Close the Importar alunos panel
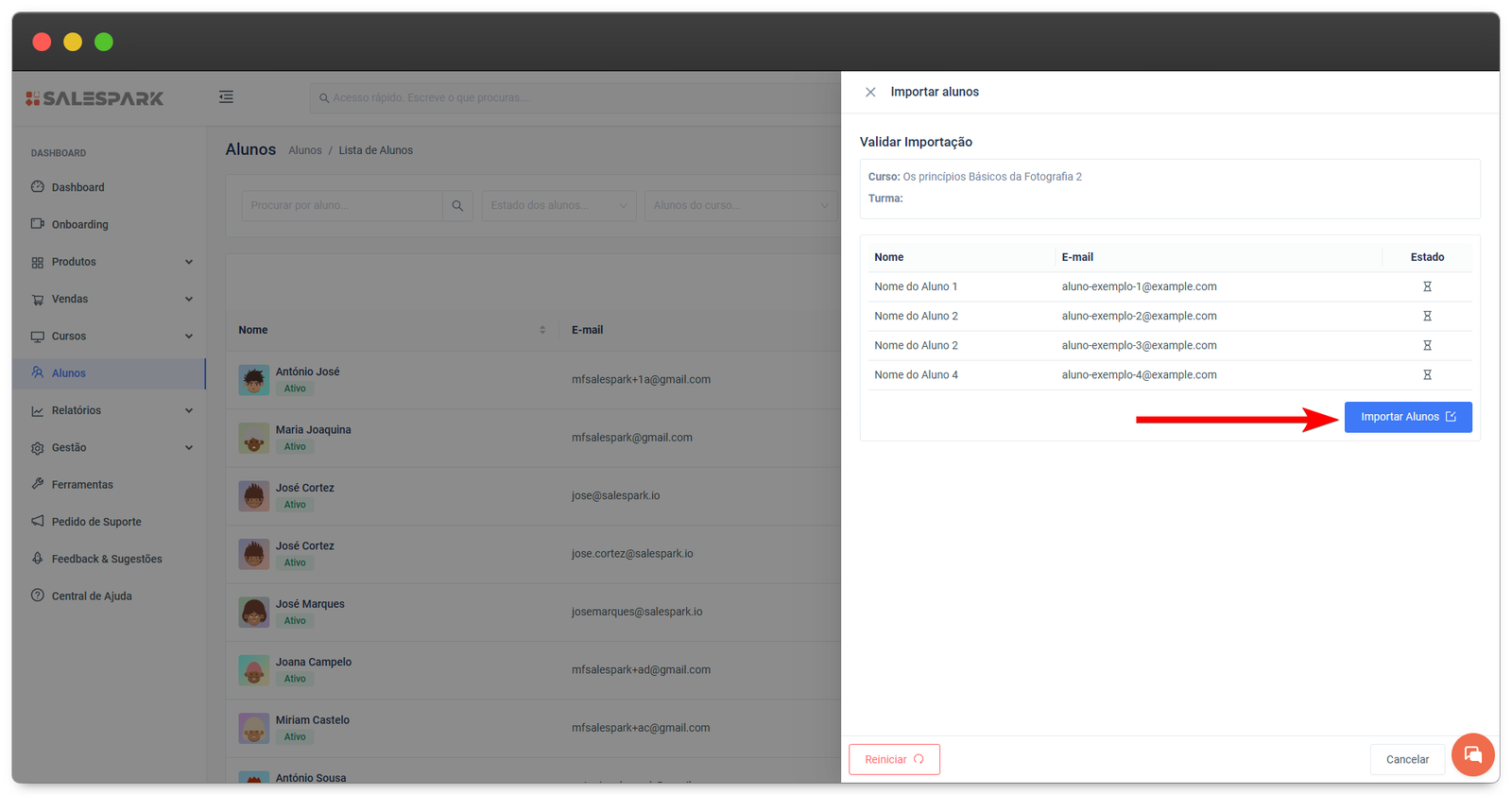1512x795 pixels. tap(870, 93)
